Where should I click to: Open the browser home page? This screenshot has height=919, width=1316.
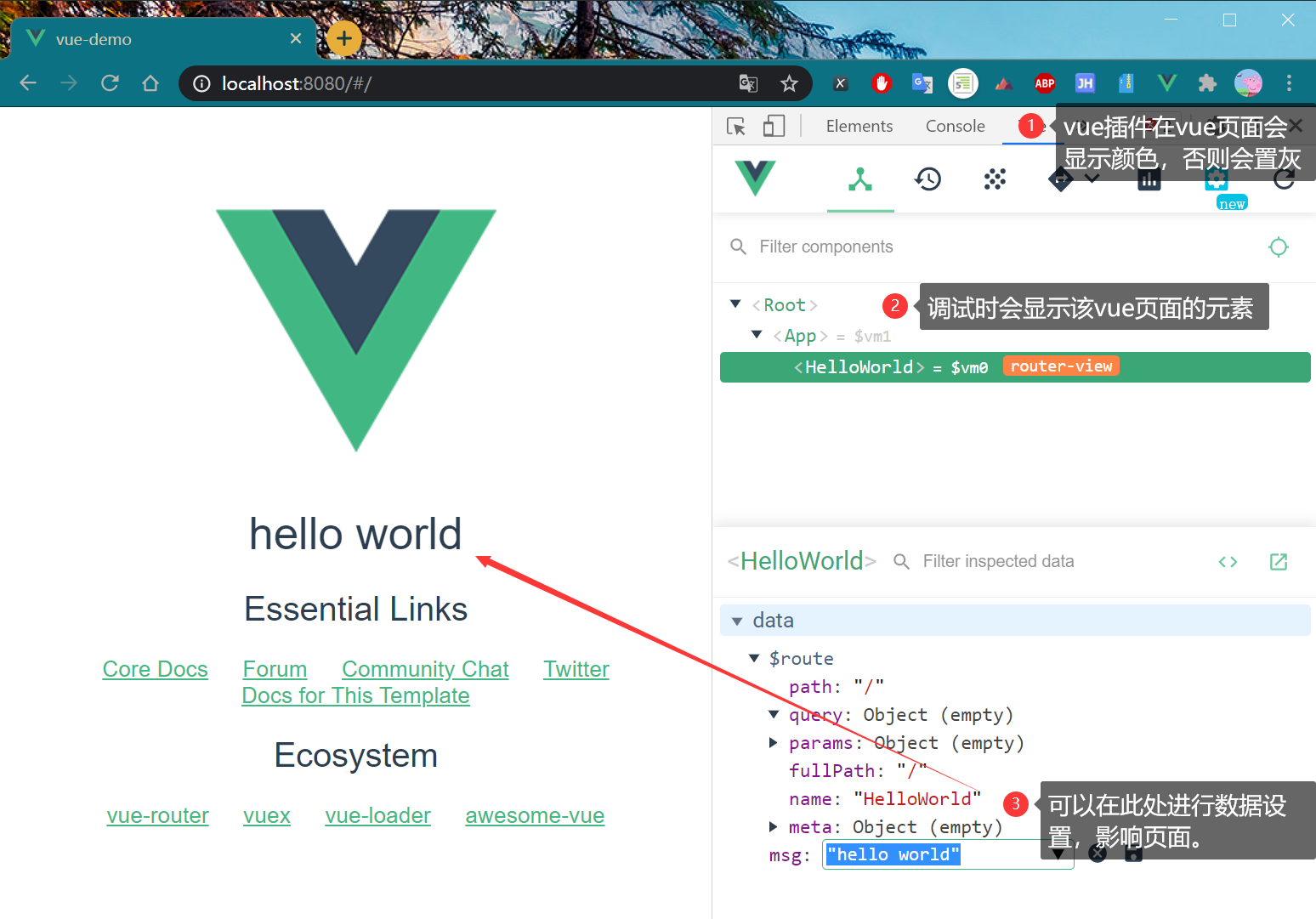150,83
